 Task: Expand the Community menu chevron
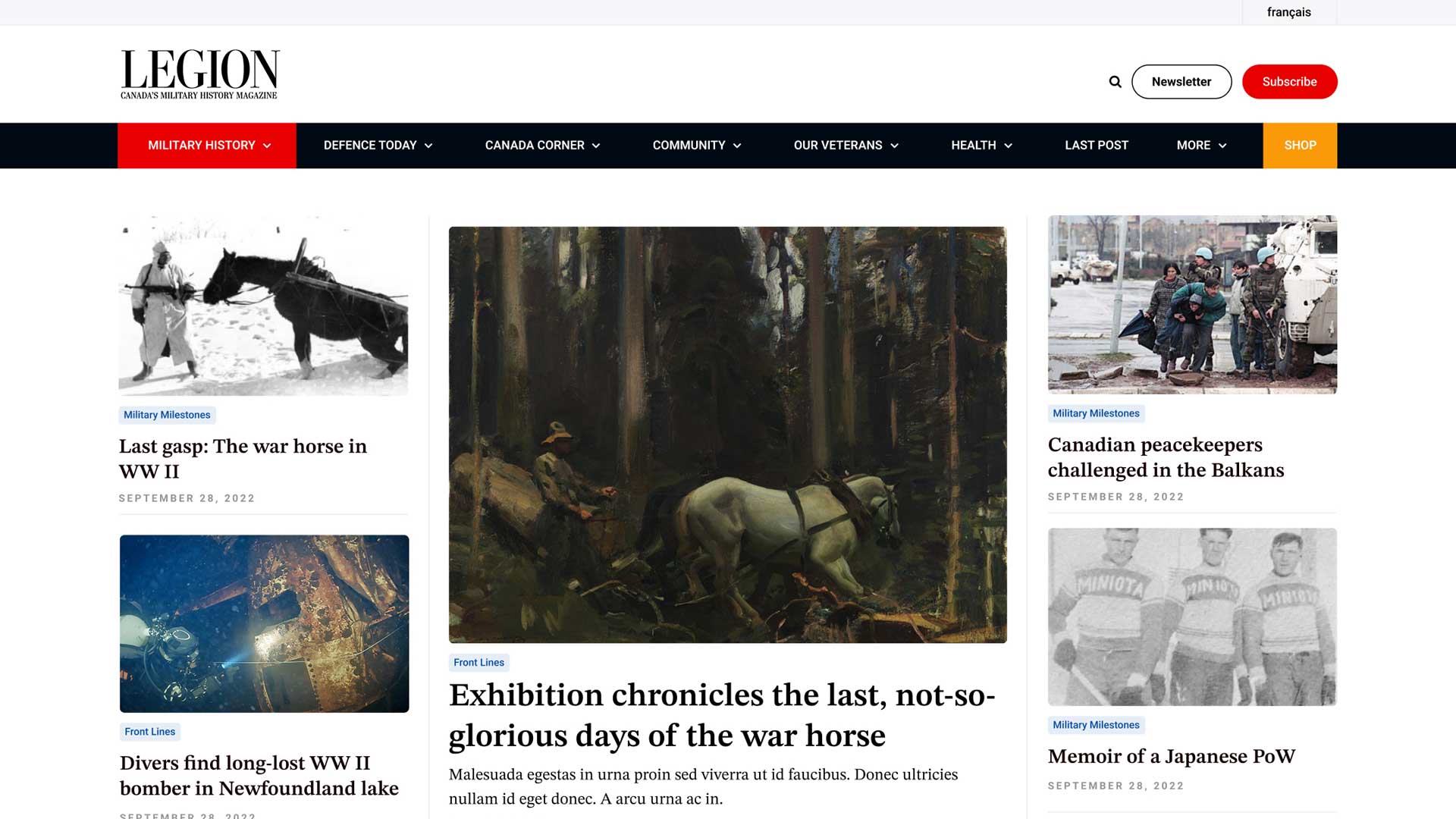(737, 146)
